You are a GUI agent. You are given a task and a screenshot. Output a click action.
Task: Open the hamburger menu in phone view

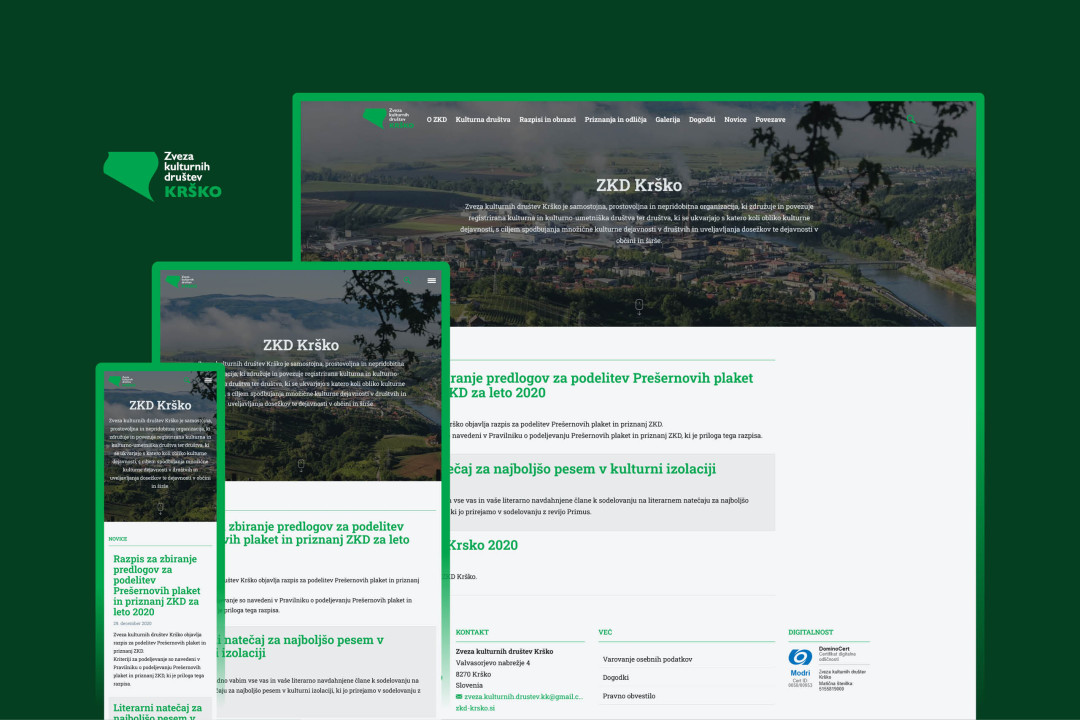point(208,380)
